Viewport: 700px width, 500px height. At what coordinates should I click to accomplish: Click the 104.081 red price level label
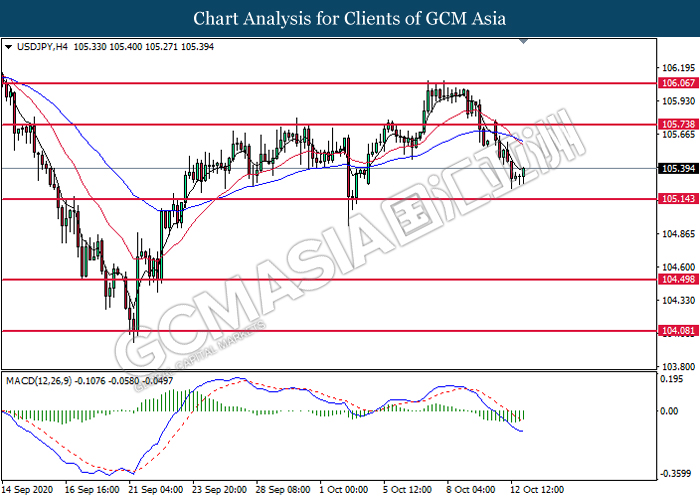678,331
